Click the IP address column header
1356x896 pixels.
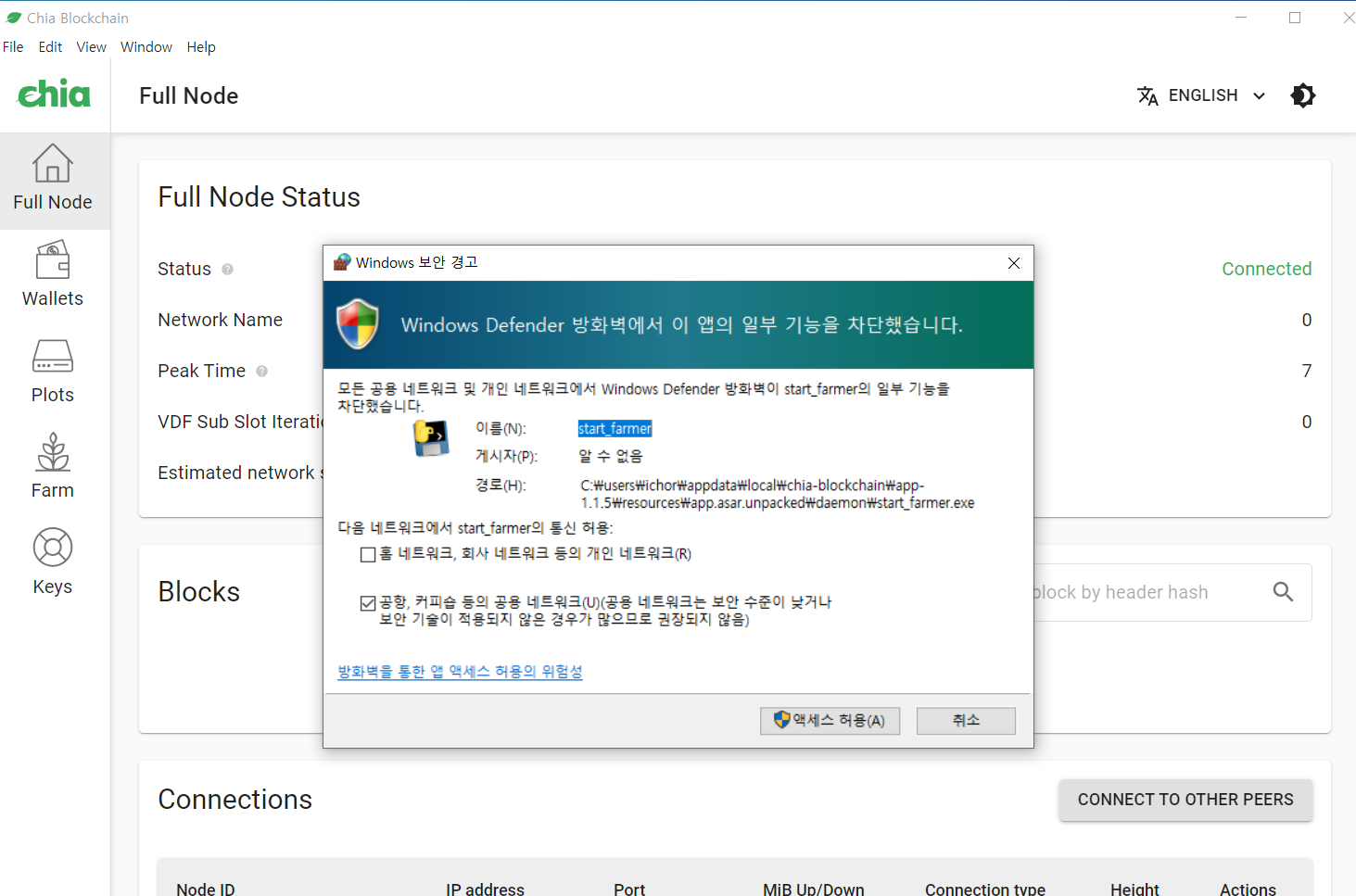485,889
